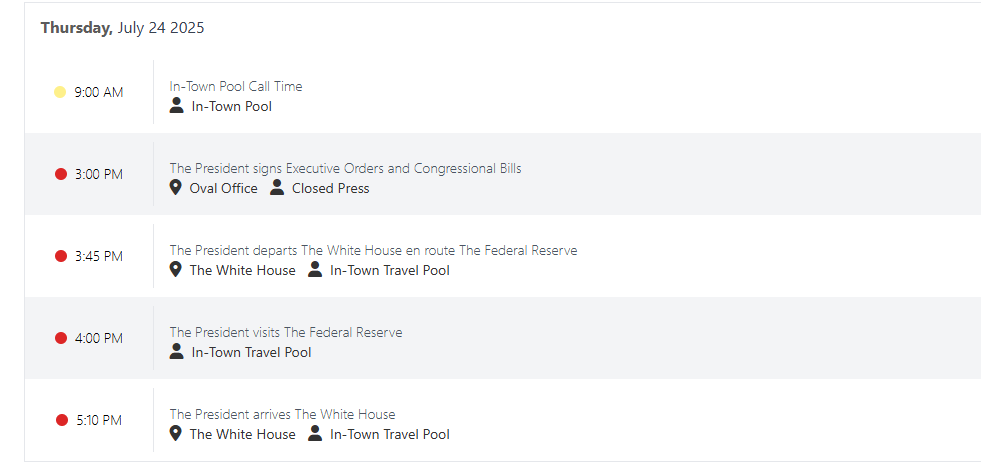
Task: Click the red dot beside 3:45 PM
Action: (x=61, y=257)
